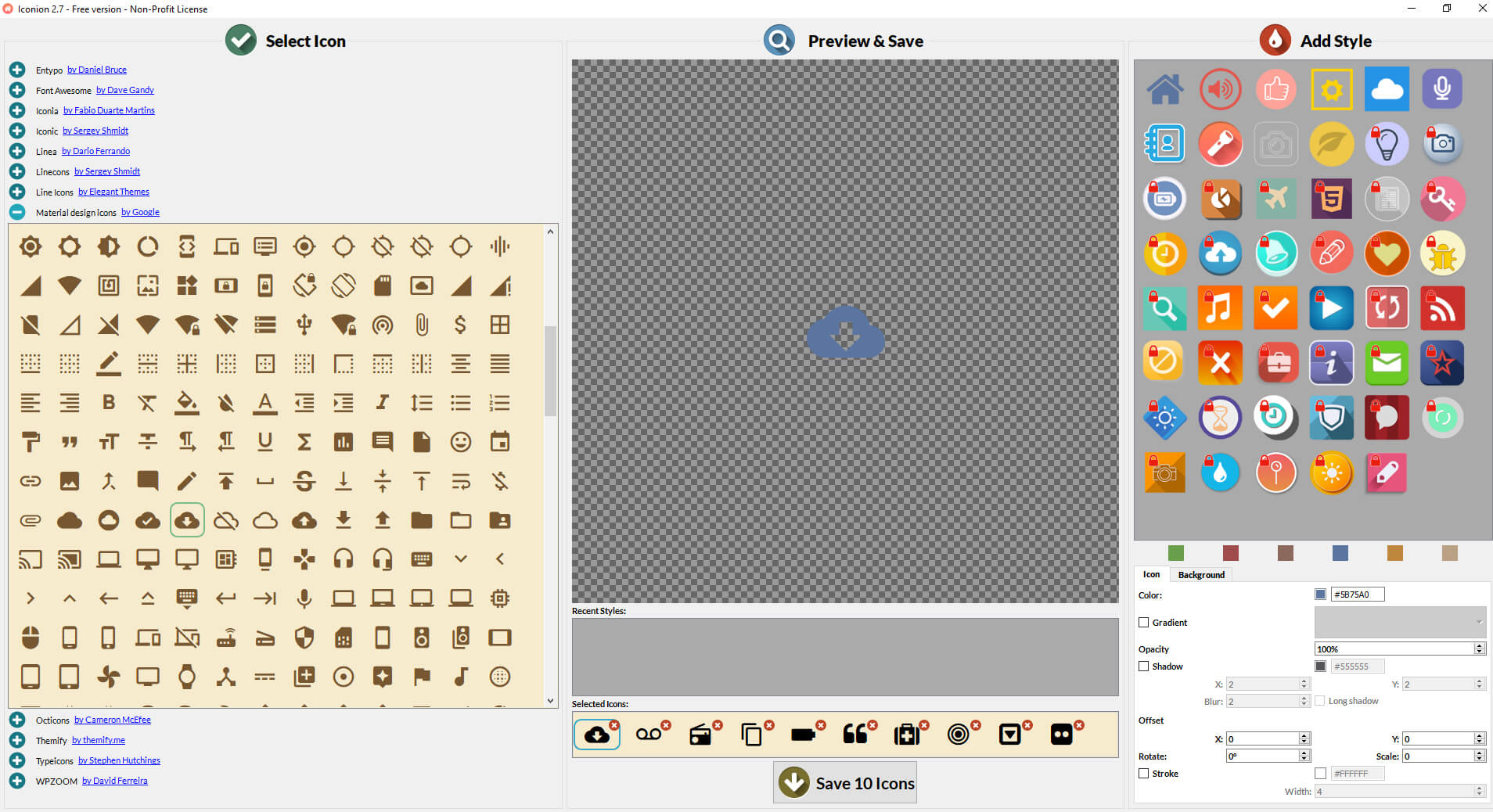Expand the Font Awesome icon set
Screen dimensions: 1493x812
[x=17, y=90]
